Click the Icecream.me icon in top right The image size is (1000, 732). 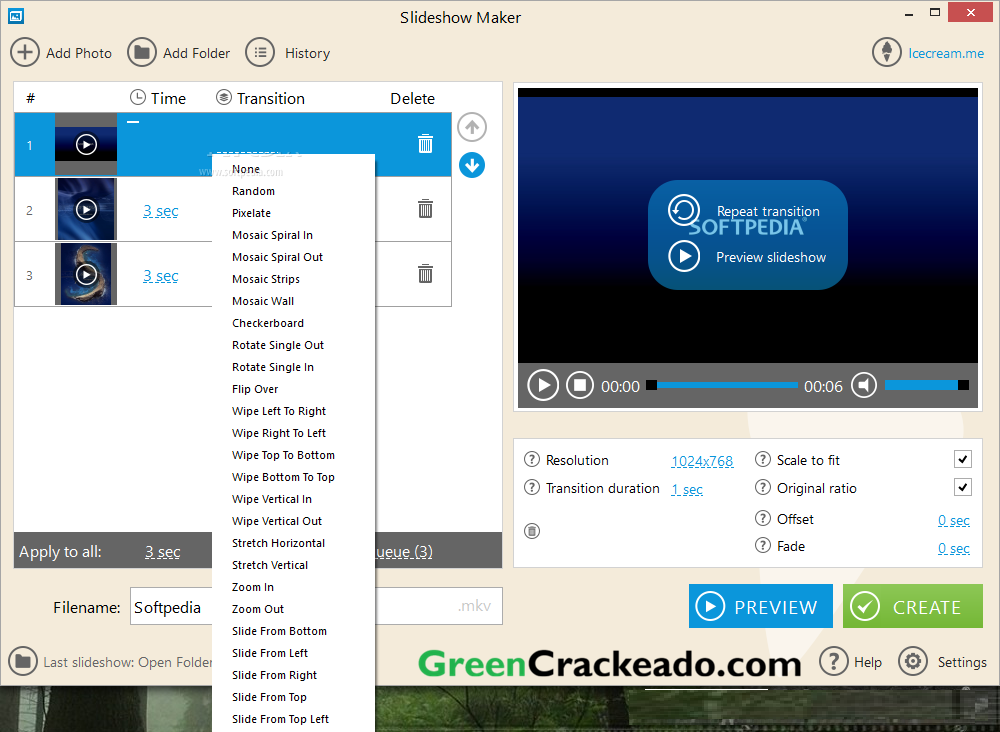click(886, 52)
